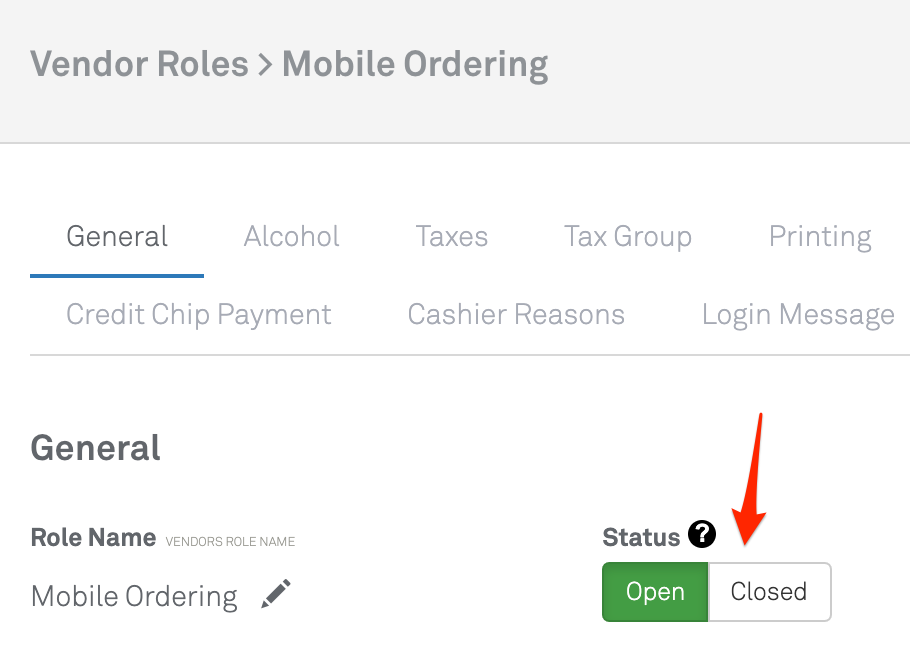Image resolution: width=910 pixels, height=654 pixels.
Task: Click the Status field label
Action: 641,538
